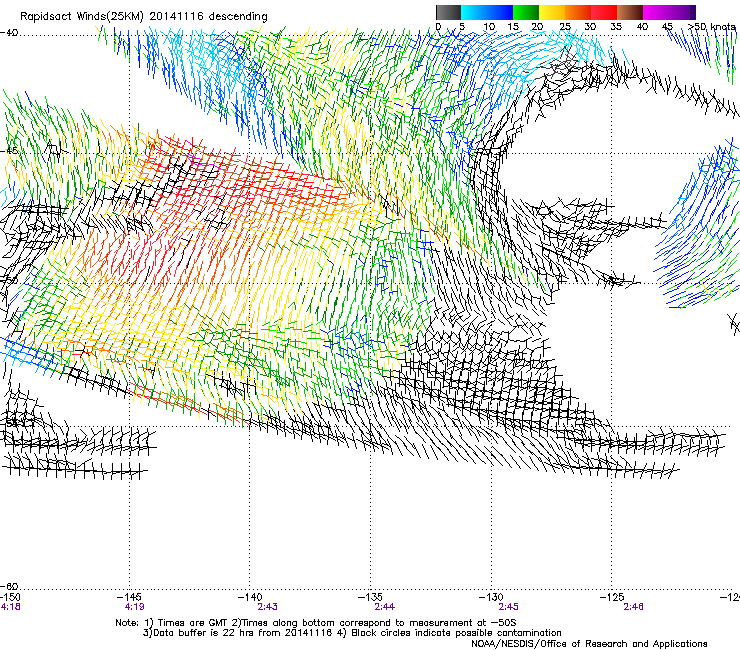The width and height of the screenshot is (740, 650).
Task: Click the gray 0-5 knots legend segment
Action: pos(448,12)
